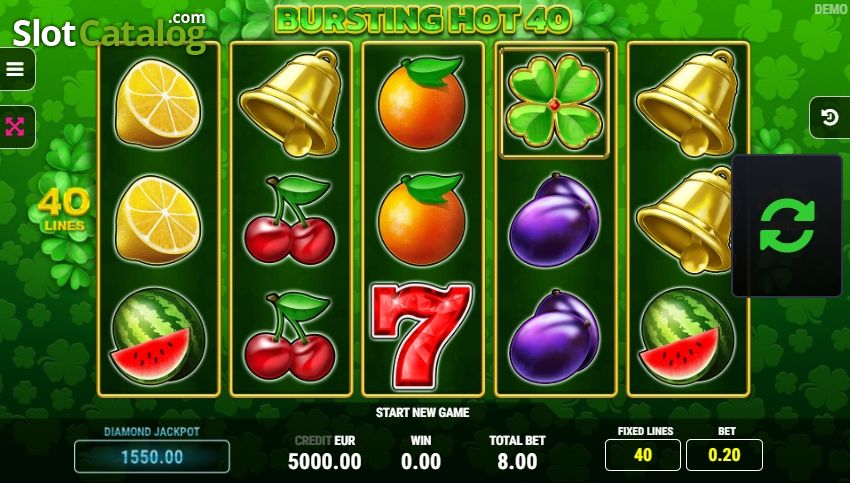Click the top orange on middle reel
The width and height of the screenshot is (850, 483).
coord(422,102)
